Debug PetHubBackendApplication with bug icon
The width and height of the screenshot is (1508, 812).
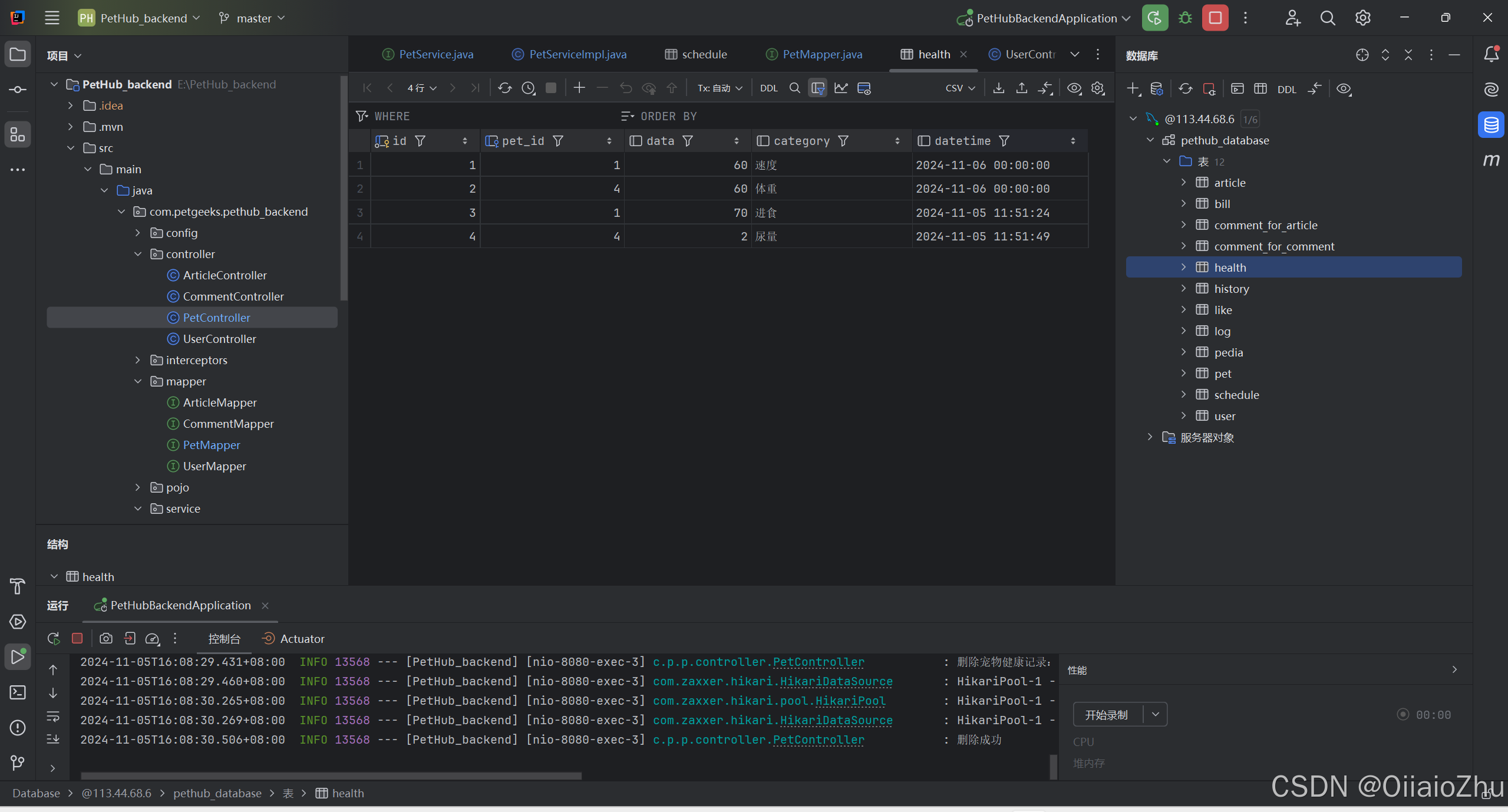pyautogui.click(x=1185, y=18)
